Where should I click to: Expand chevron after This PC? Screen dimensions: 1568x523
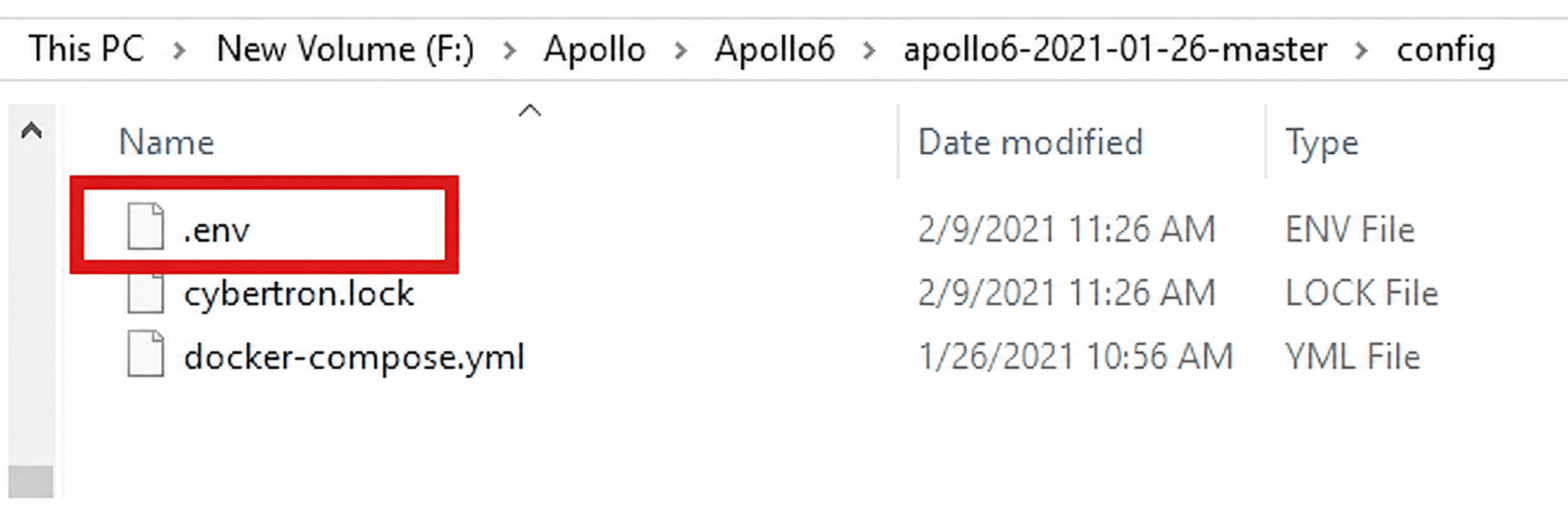(180, 51)
